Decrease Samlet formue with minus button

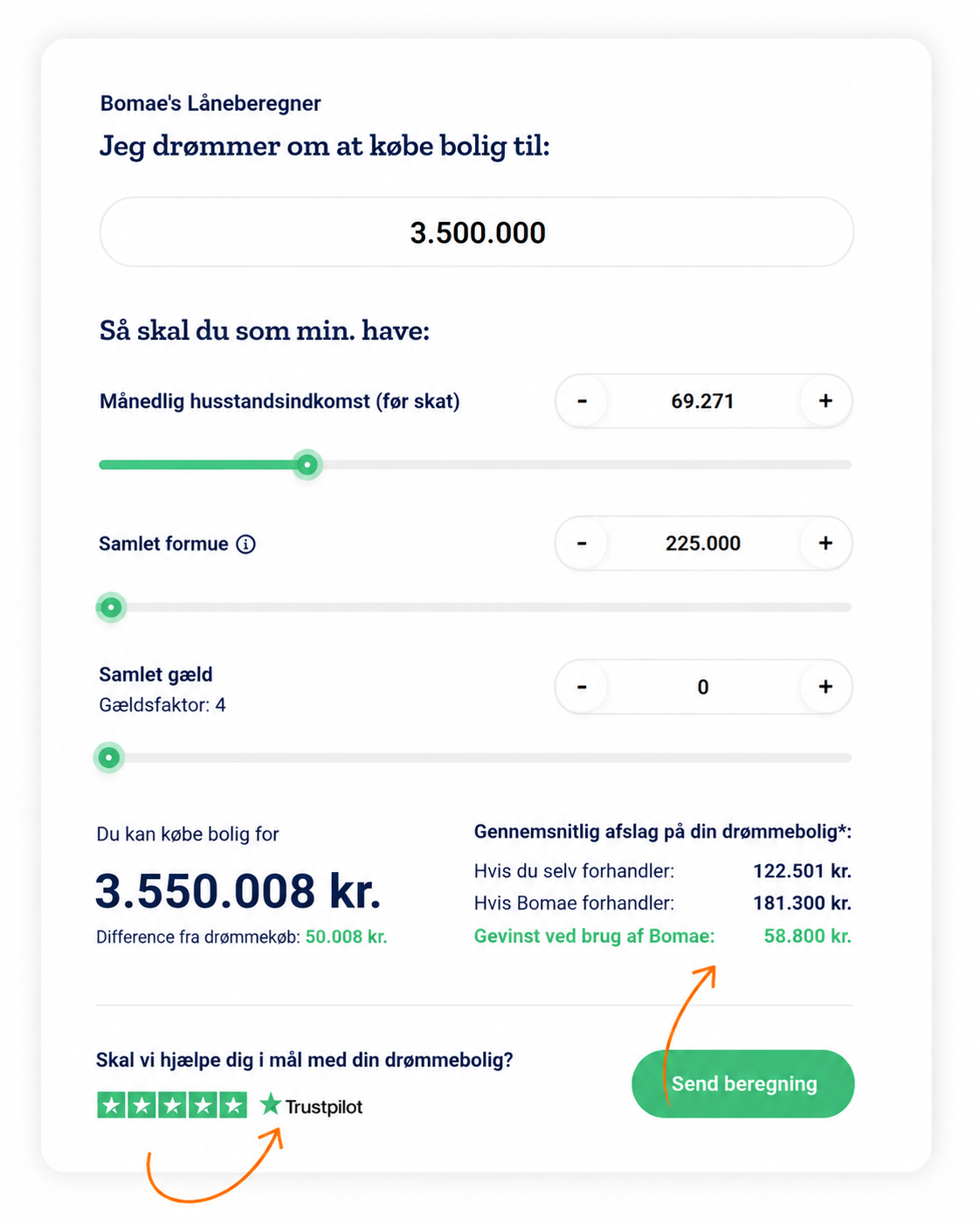[x=582, y=543]
